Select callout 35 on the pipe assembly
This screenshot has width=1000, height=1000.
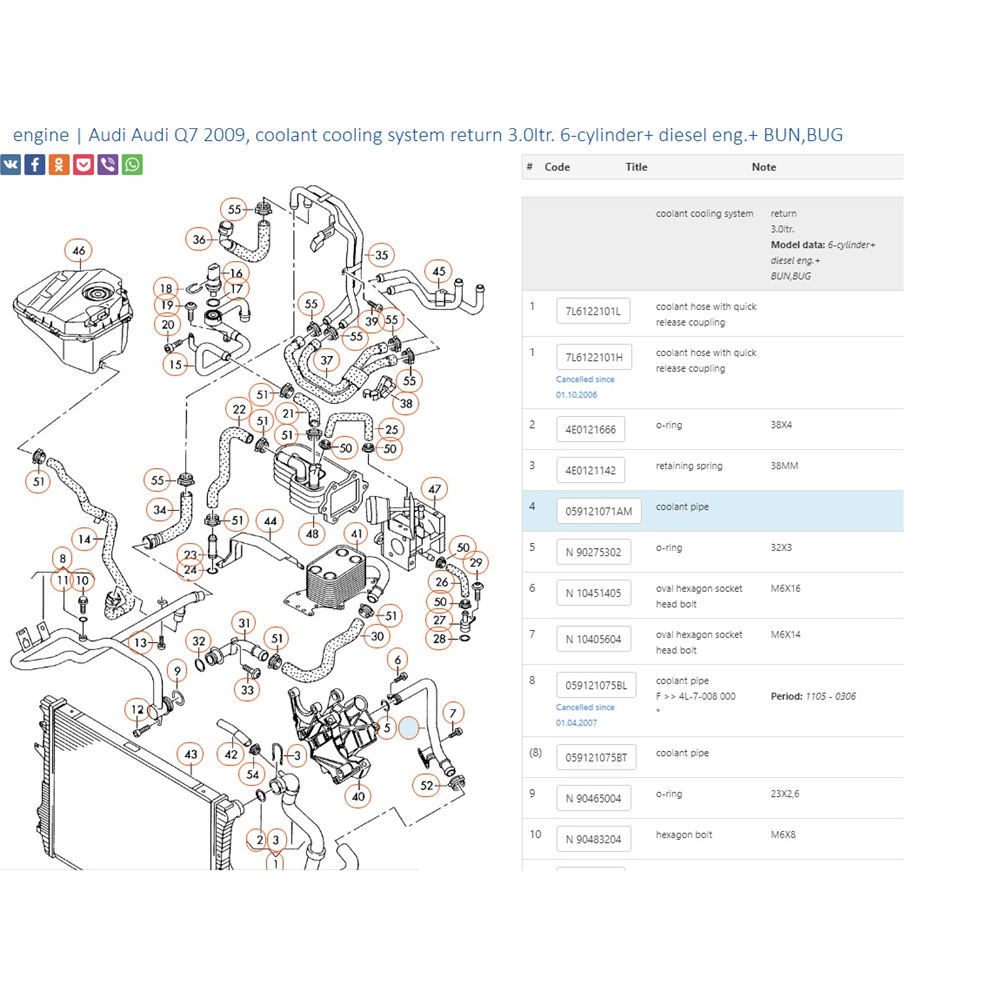tap(381, 255)
